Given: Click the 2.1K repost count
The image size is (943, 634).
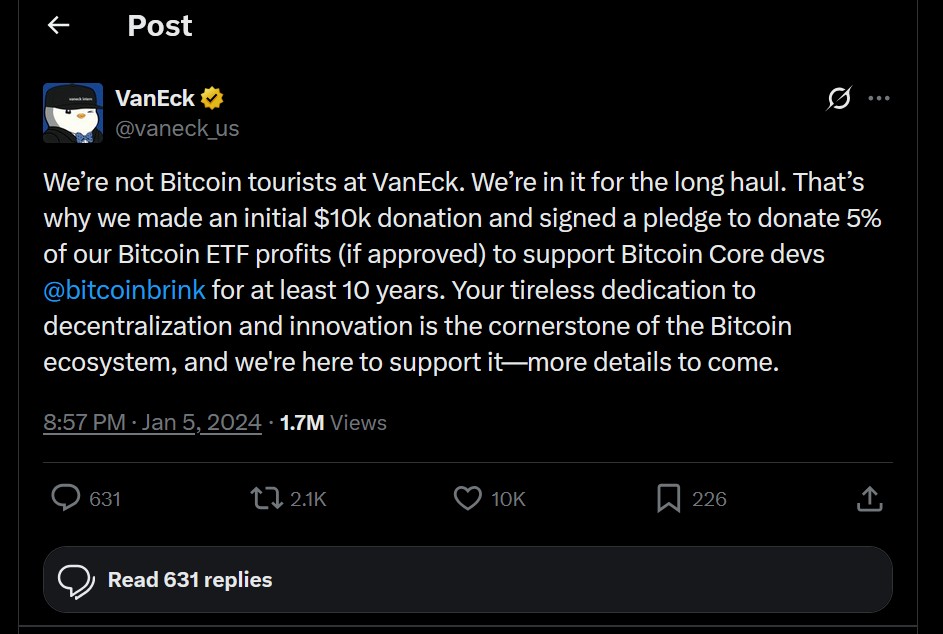Looking at the screenshot, I should click(308, 498).
